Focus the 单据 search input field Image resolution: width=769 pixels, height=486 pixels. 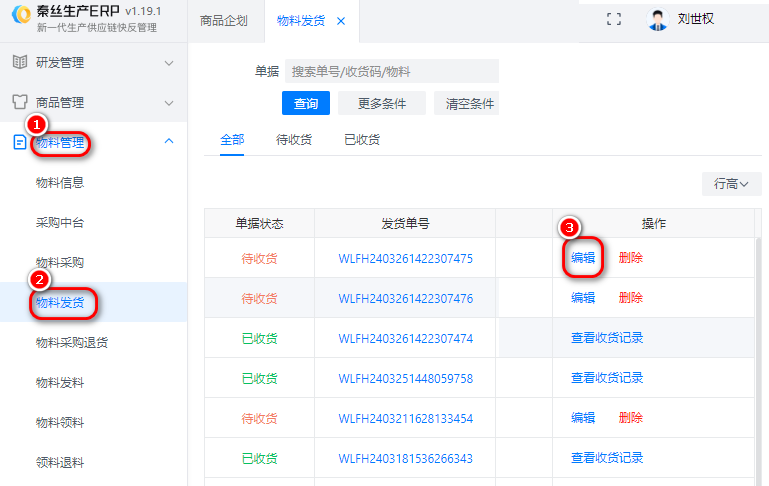pos(391,72)
